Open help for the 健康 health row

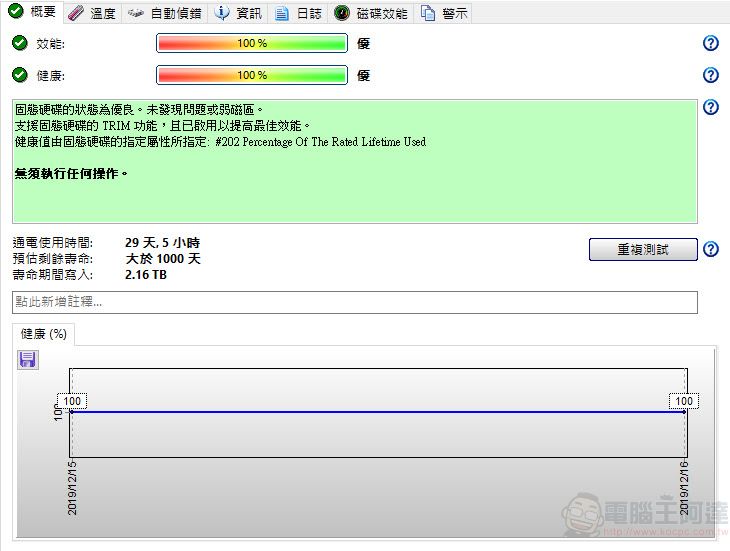pyautogui.click(x=710, y=75)
